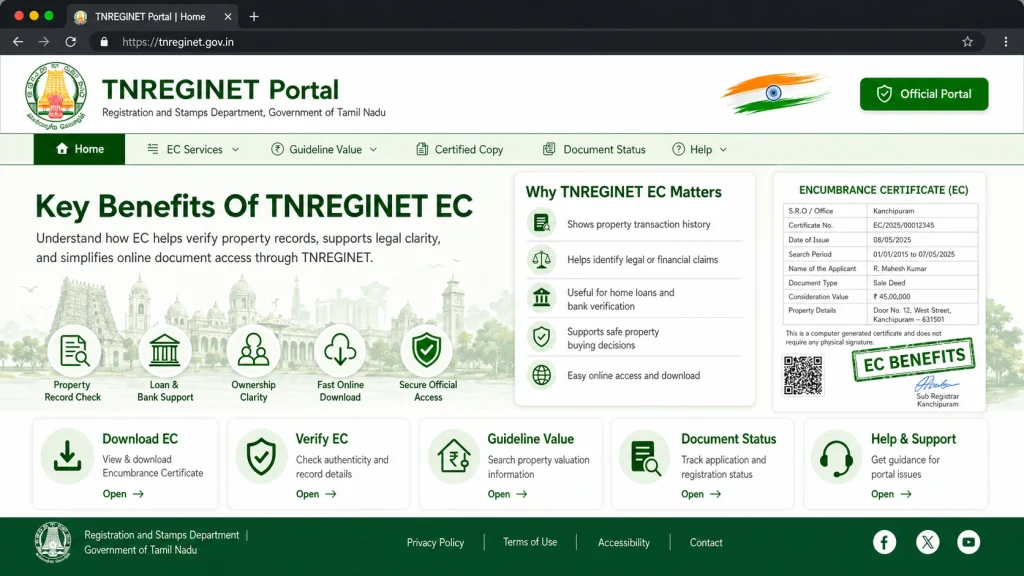This screenshot has height=576, width=1024.
Task: Expand the Guideline Value dropdown menu
Action: coord(325,150)
